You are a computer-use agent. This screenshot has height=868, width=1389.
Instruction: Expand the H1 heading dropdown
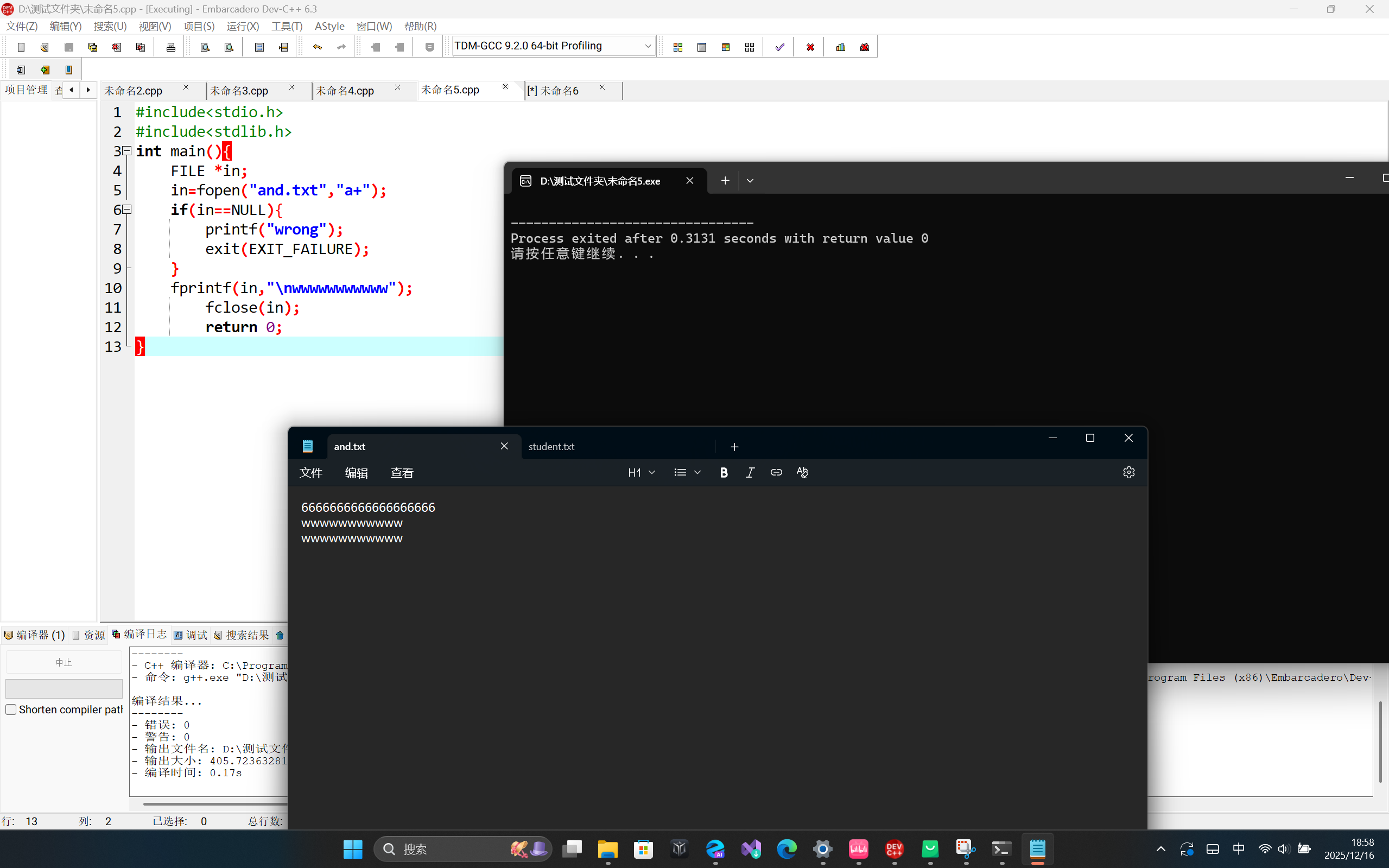point(641,472)
